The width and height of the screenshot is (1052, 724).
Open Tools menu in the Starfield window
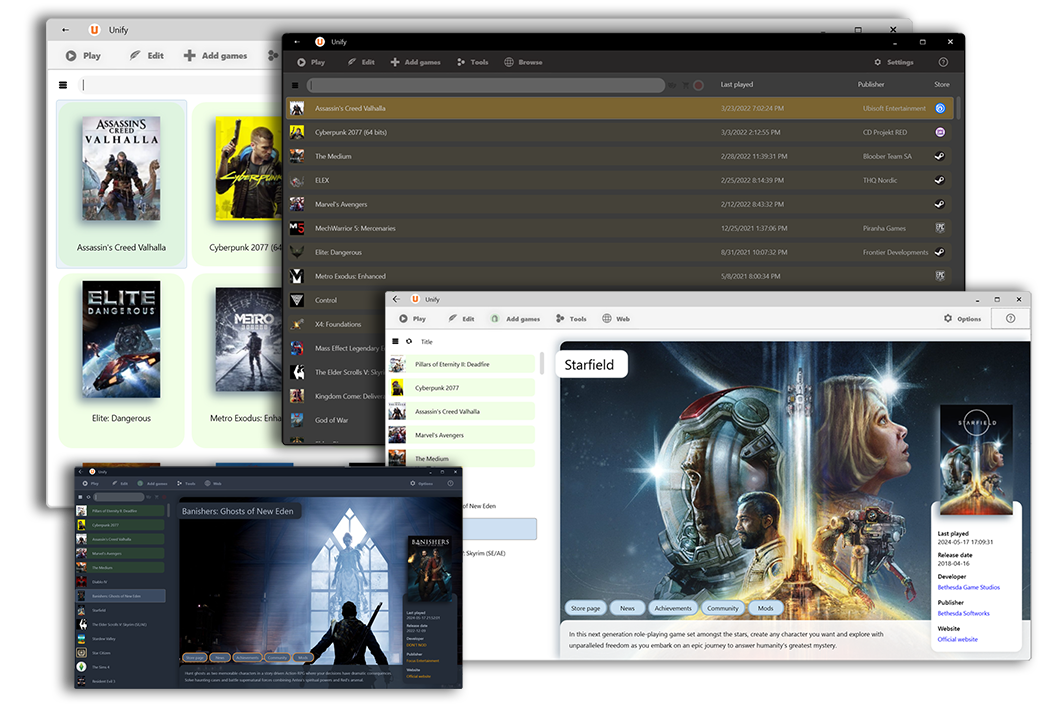571,319
